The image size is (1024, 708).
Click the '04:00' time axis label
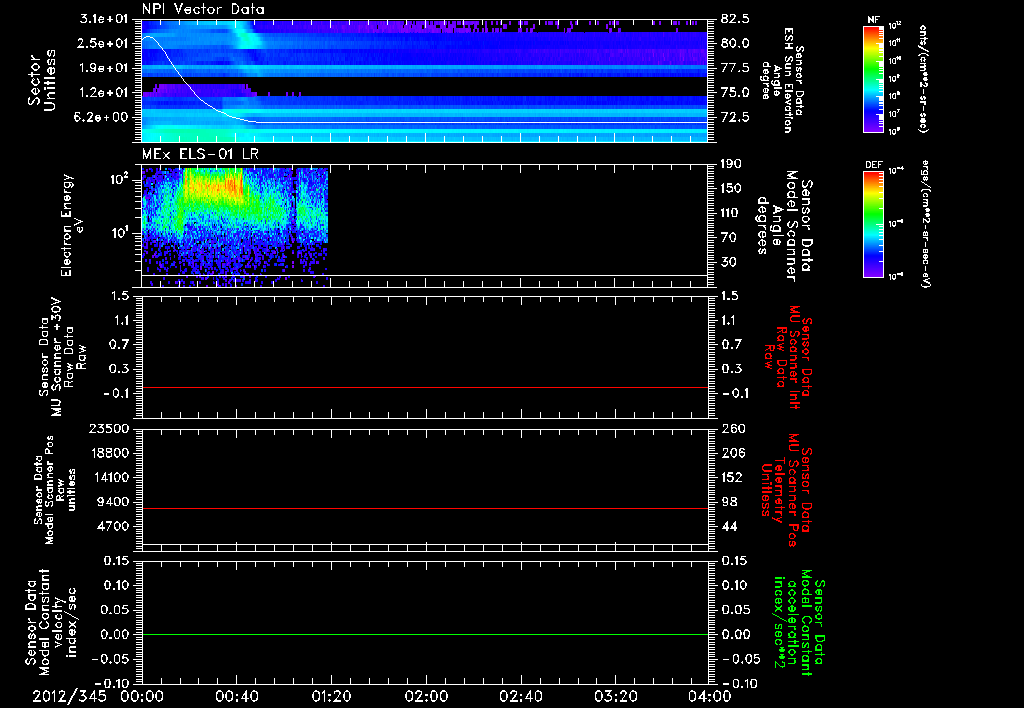click(x=710, y=696)
